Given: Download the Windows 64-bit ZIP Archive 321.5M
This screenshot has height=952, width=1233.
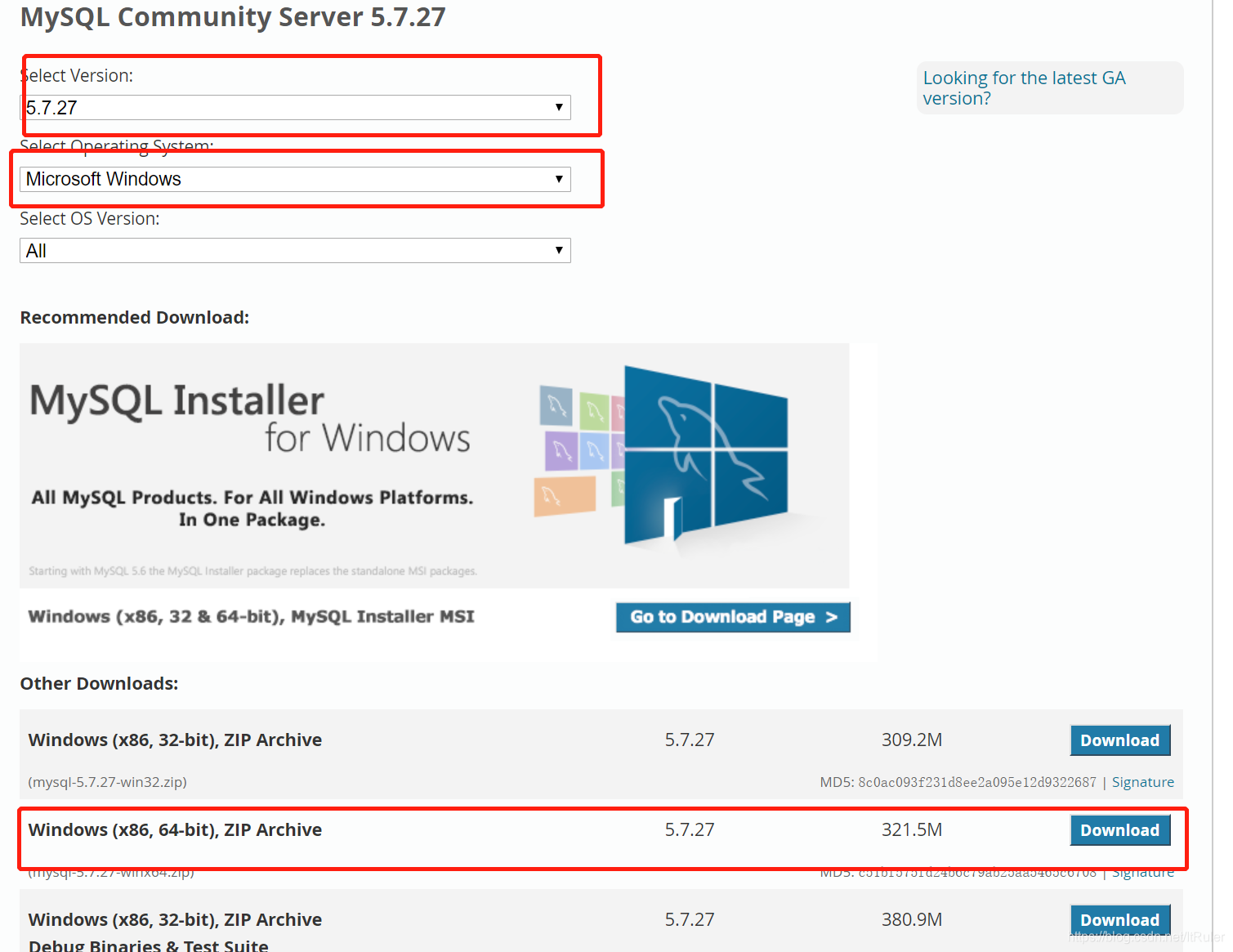Looking at the screenshot, I should 1119,830.
